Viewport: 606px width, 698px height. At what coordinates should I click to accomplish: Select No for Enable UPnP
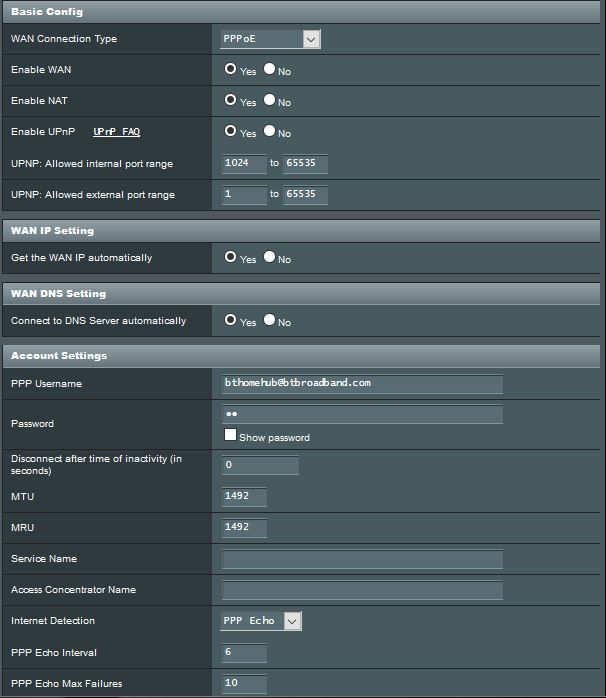pos(269,130)
